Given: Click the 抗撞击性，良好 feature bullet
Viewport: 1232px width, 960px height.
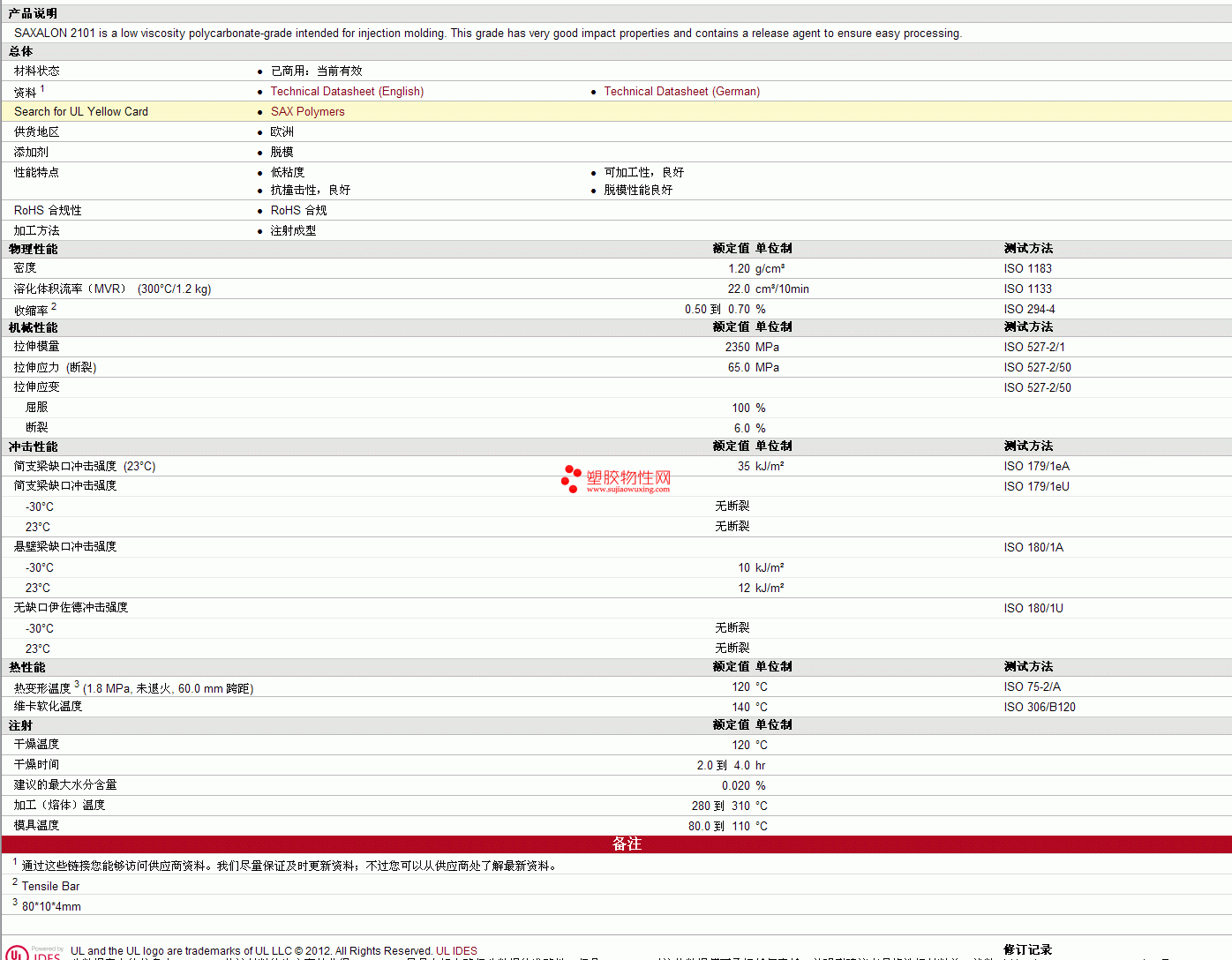Looking at the screenshot, I should click(310, 190).
